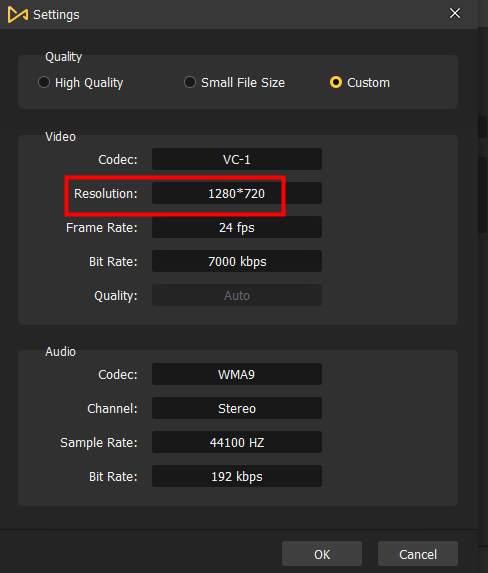Image resolution: width=488 pixels, height=573 pixels.
Task: Click the disabled Quality Auto field
Action: point(237,295)
